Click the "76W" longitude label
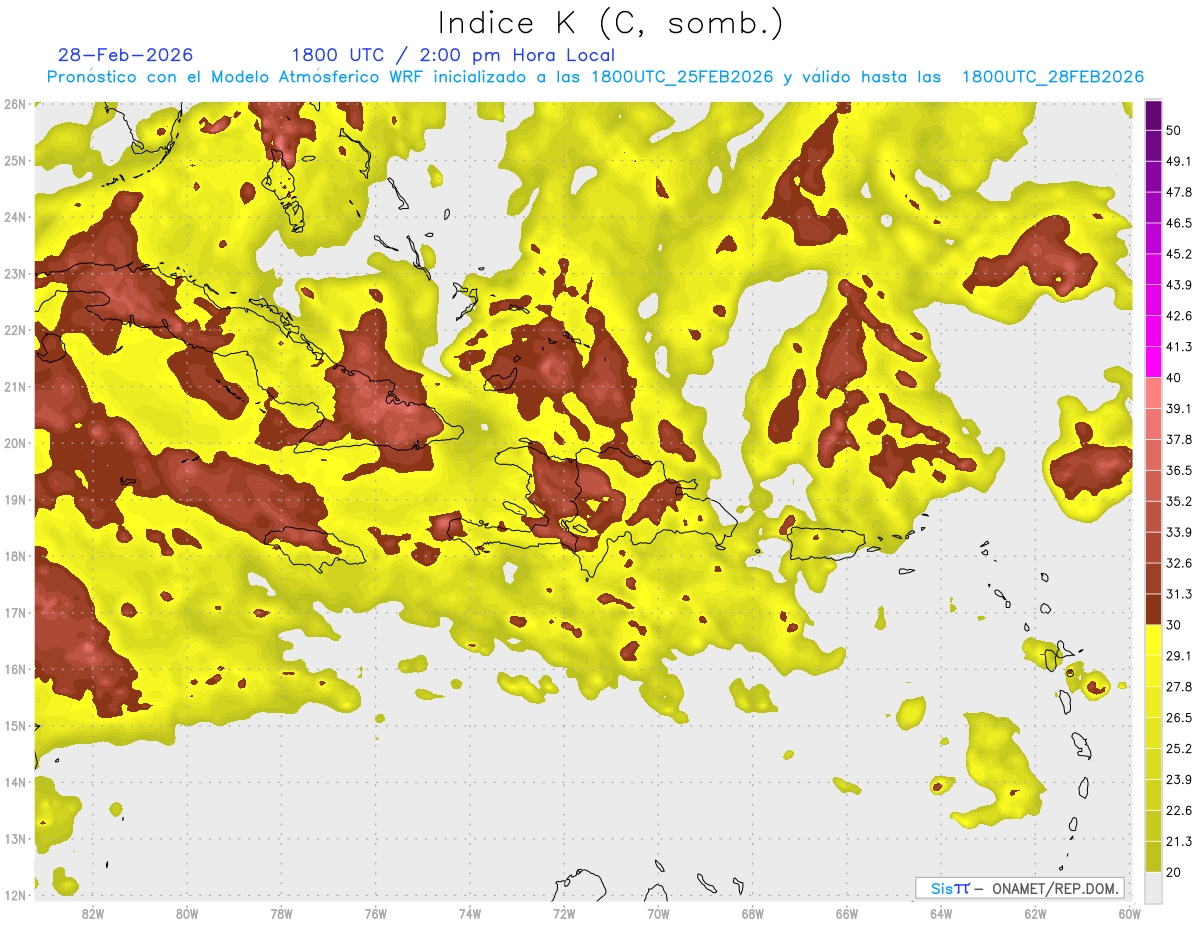Viewport: 1200px width, 927px height. (x=376, y=913)
